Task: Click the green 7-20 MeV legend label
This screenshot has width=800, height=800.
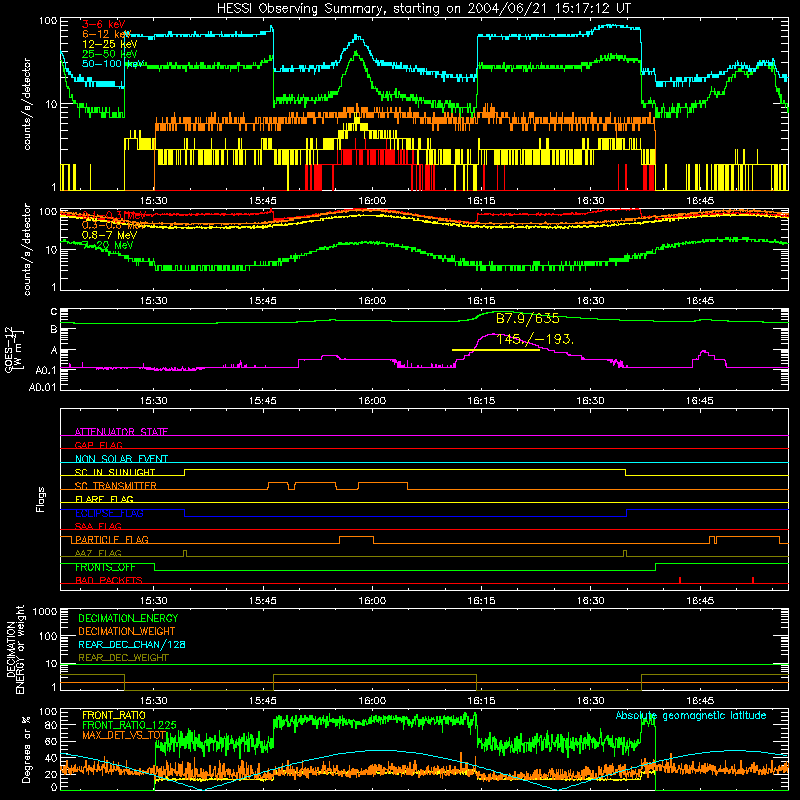Action: (x=108, y=245)
